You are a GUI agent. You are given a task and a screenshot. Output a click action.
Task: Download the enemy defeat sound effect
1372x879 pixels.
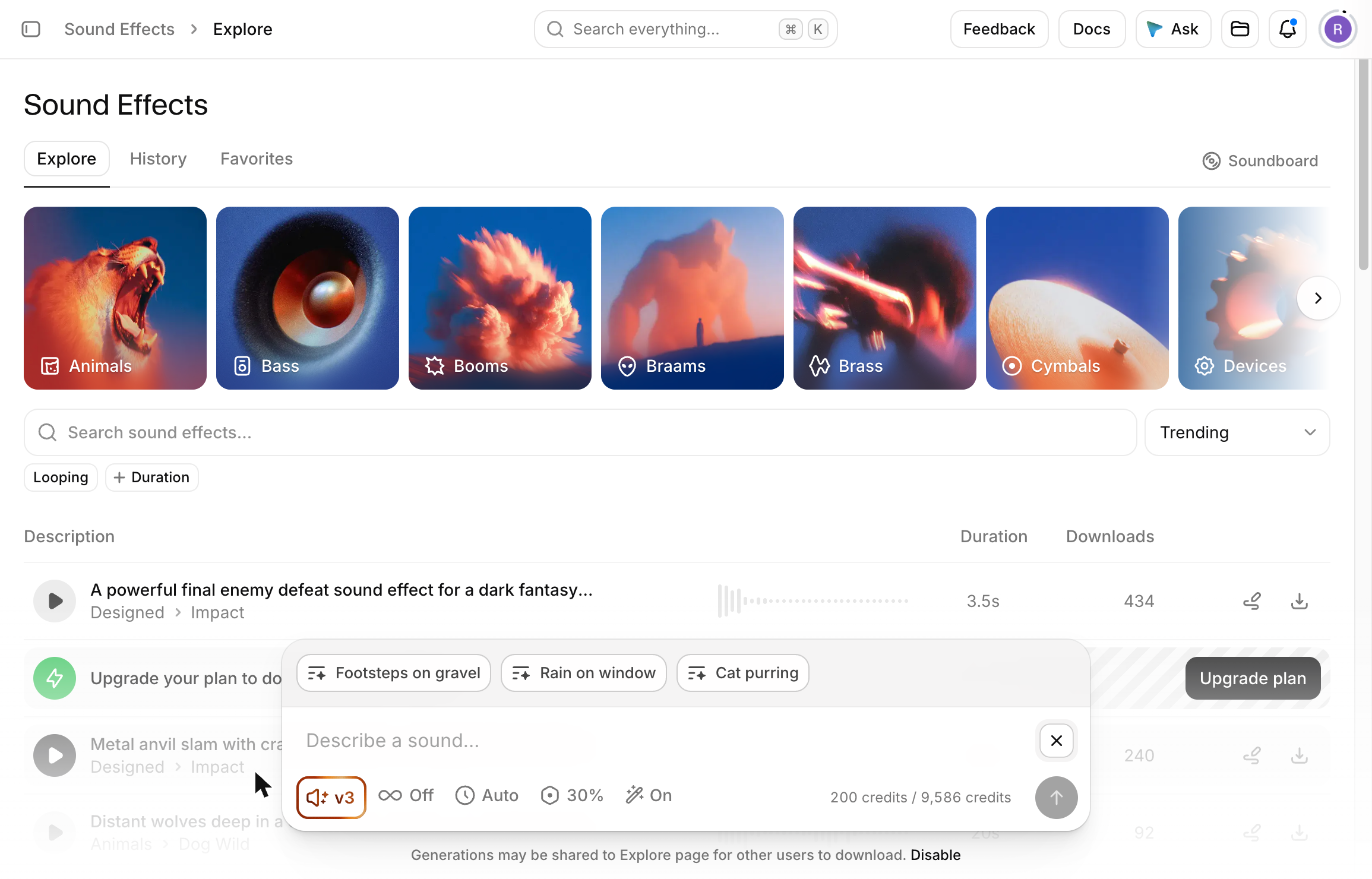(x=1299, y=601)
